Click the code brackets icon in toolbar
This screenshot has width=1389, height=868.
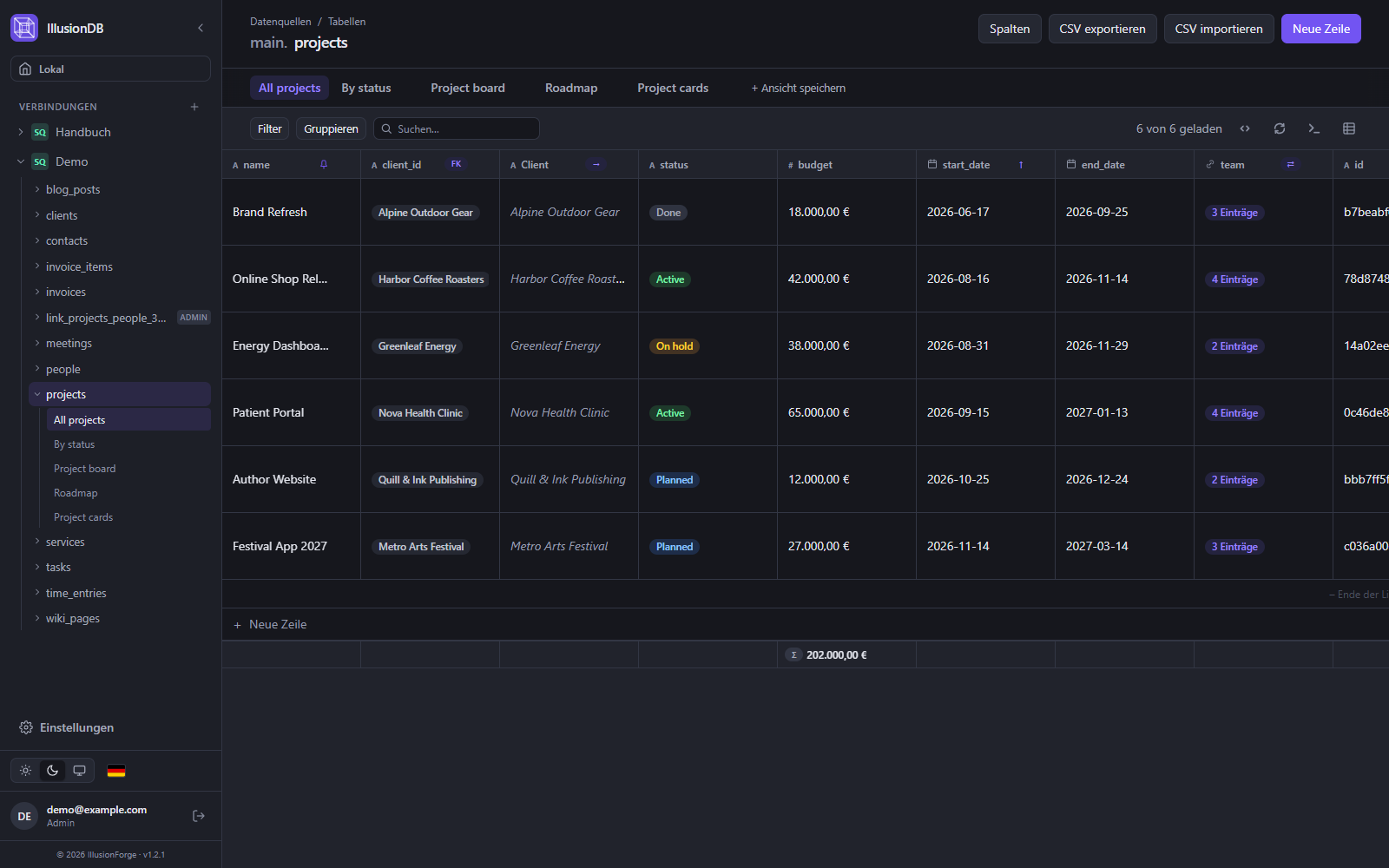tap(1245, 128)
